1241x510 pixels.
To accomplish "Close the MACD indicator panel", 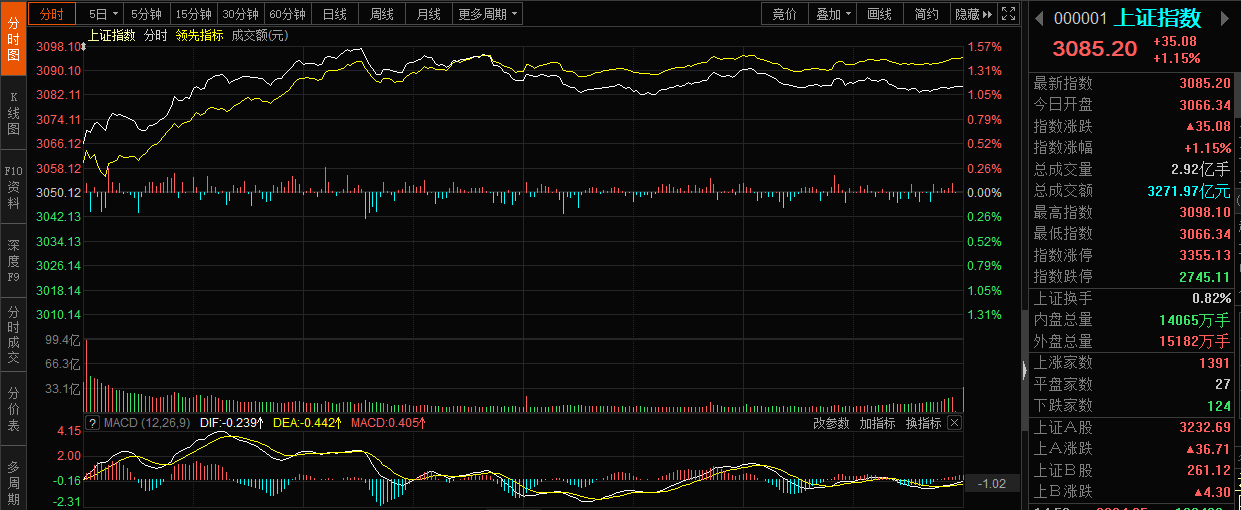I will 954,423.
